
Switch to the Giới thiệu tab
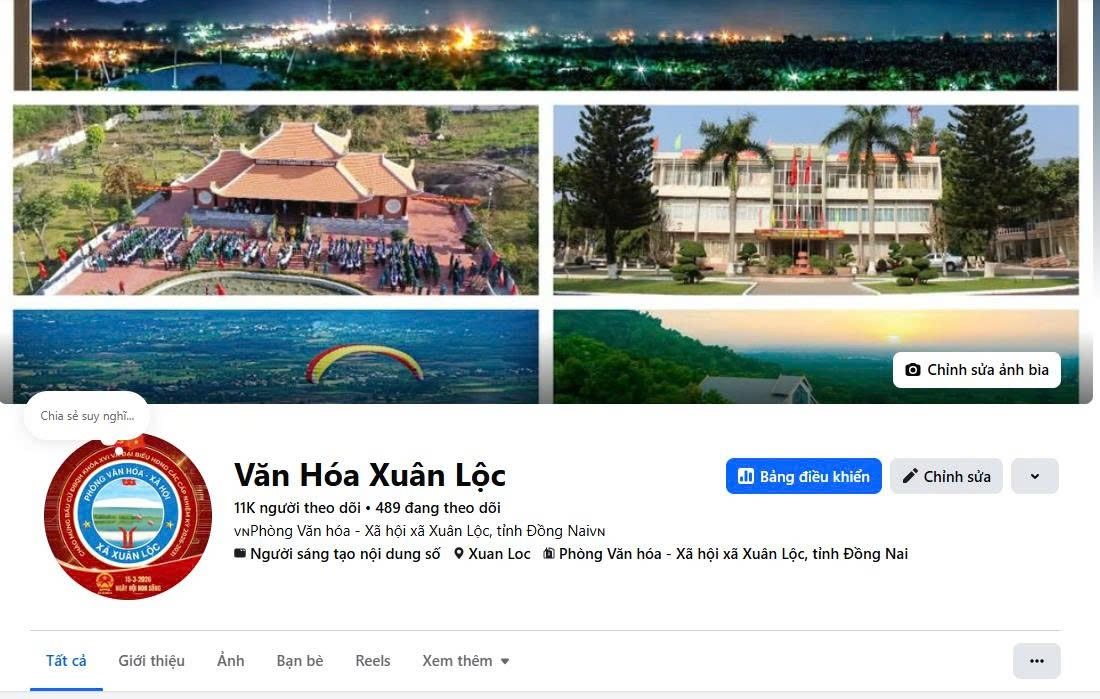coord(152,661)
